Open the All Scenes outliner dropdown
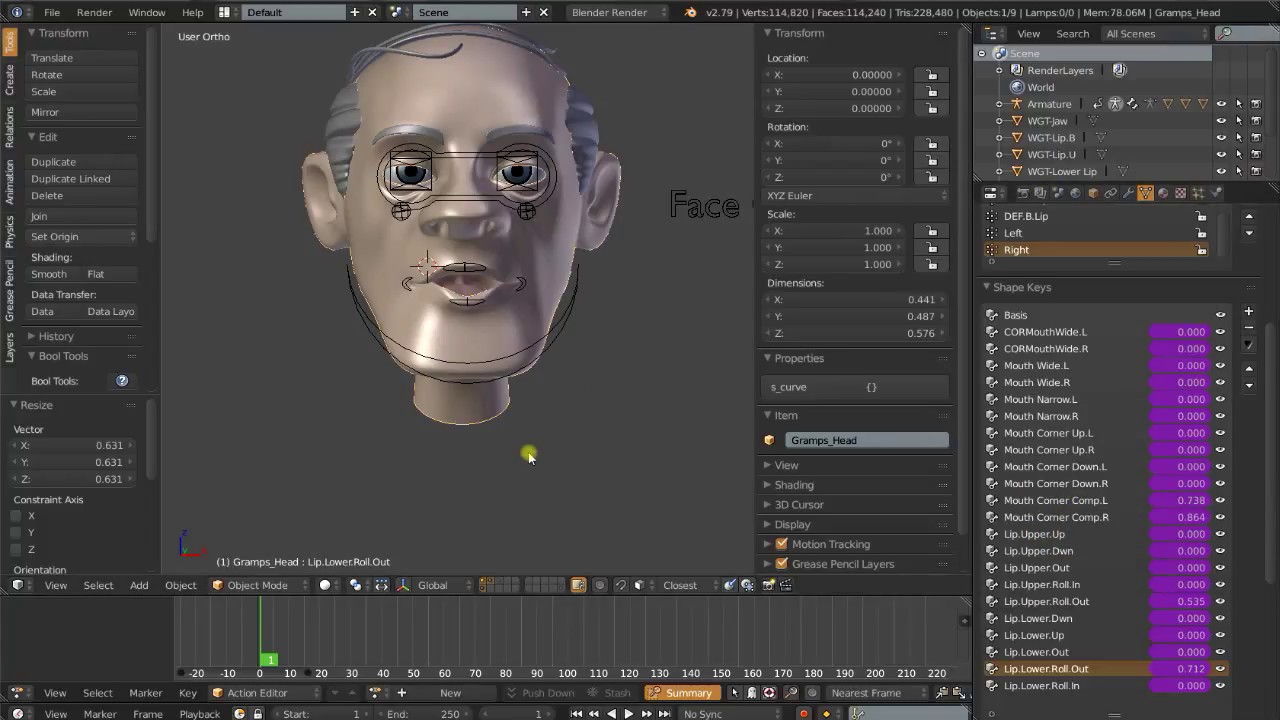Viewport: 1280px width, 720px height. pos(1155,33)
